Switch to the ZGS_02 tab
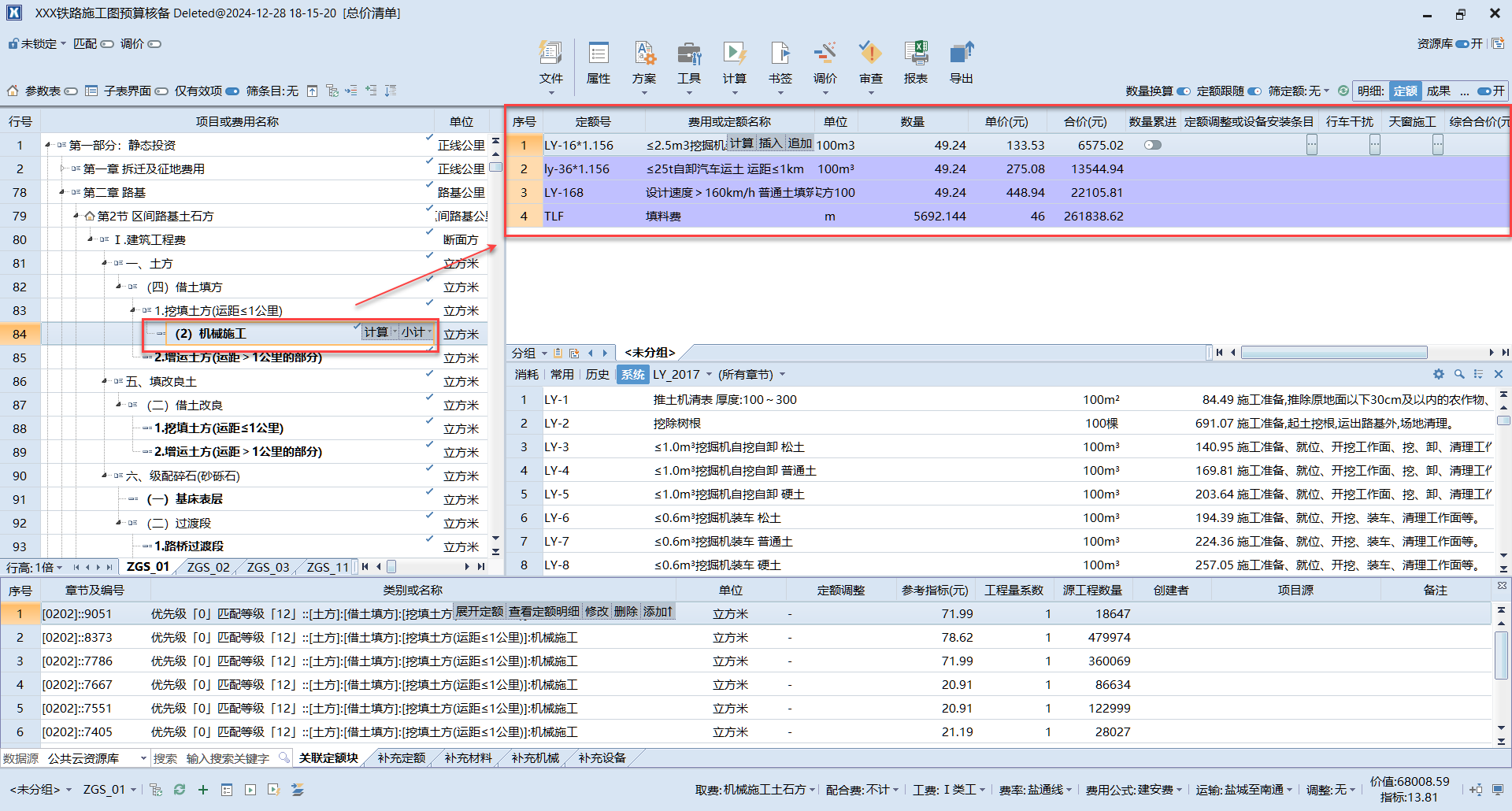The width and height of the screenshot is (1512, 811). [x=207, y=566]
